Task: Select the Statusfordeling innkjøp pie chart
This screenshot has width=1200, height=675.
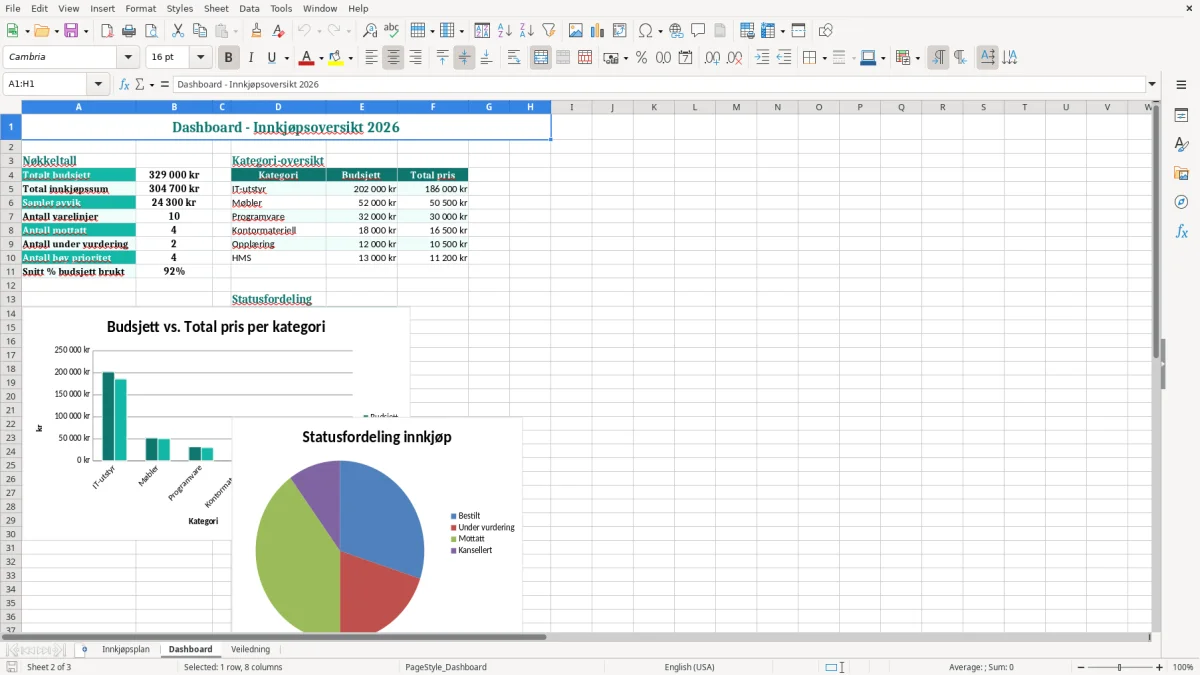Action: 377,526
